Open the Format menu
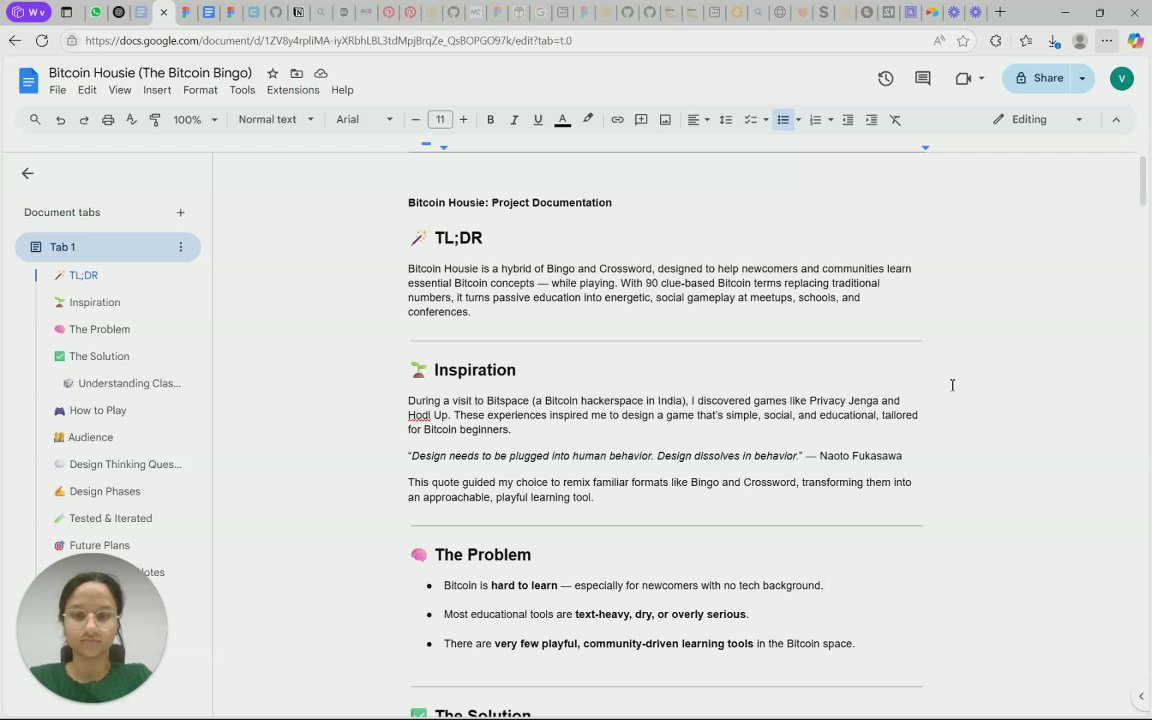1152x720 pixels. point(200,90)
